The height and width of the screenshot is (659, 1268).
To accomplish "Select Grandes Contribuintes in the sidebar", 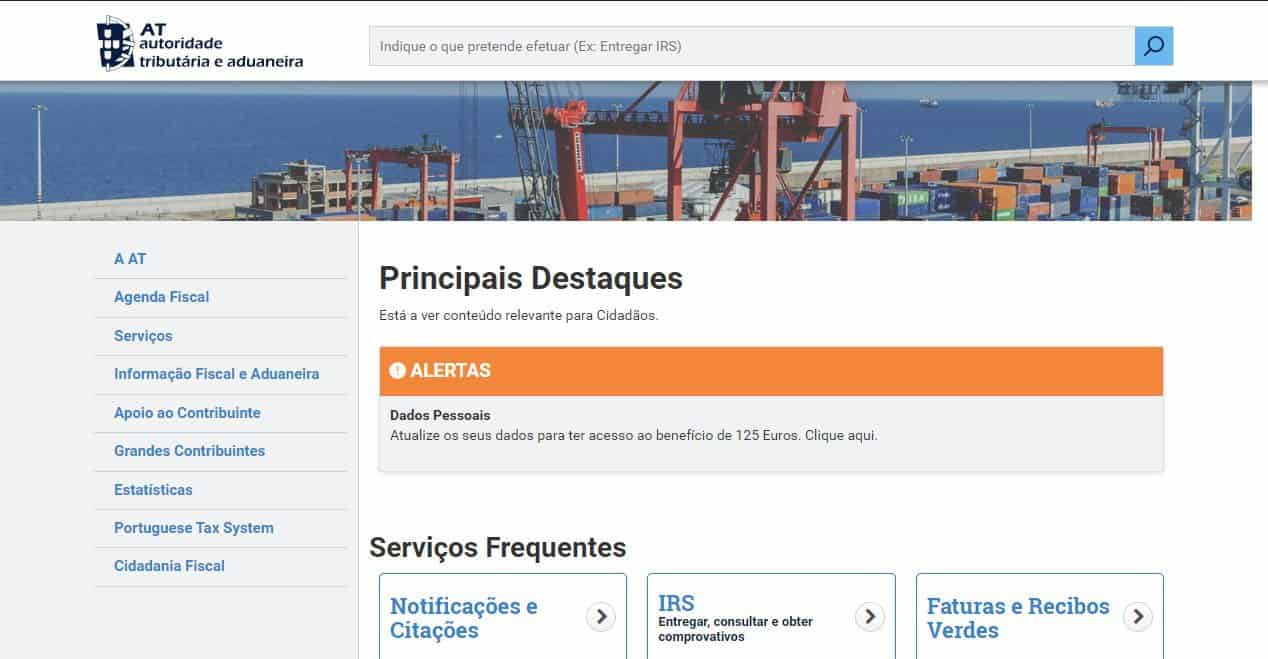I will tap(189, 451).
